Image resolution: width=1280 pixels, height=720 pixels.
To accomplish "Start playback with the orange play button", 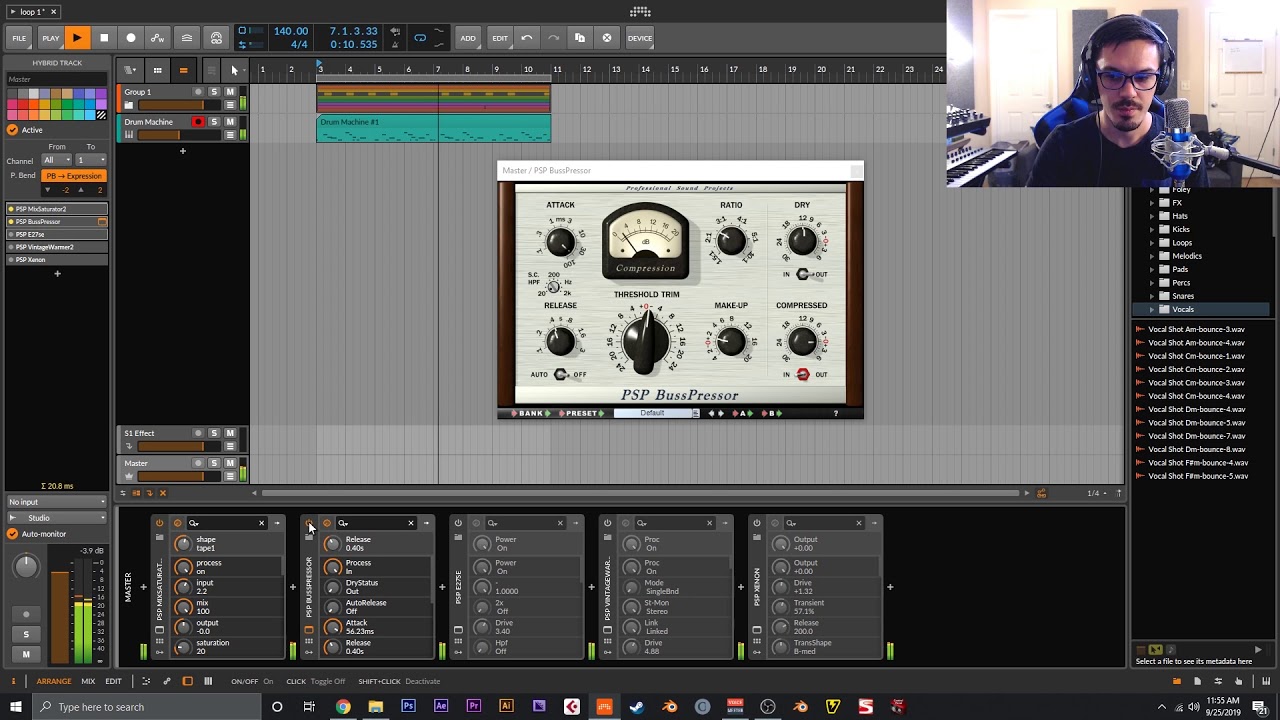I will click(76, 38).
